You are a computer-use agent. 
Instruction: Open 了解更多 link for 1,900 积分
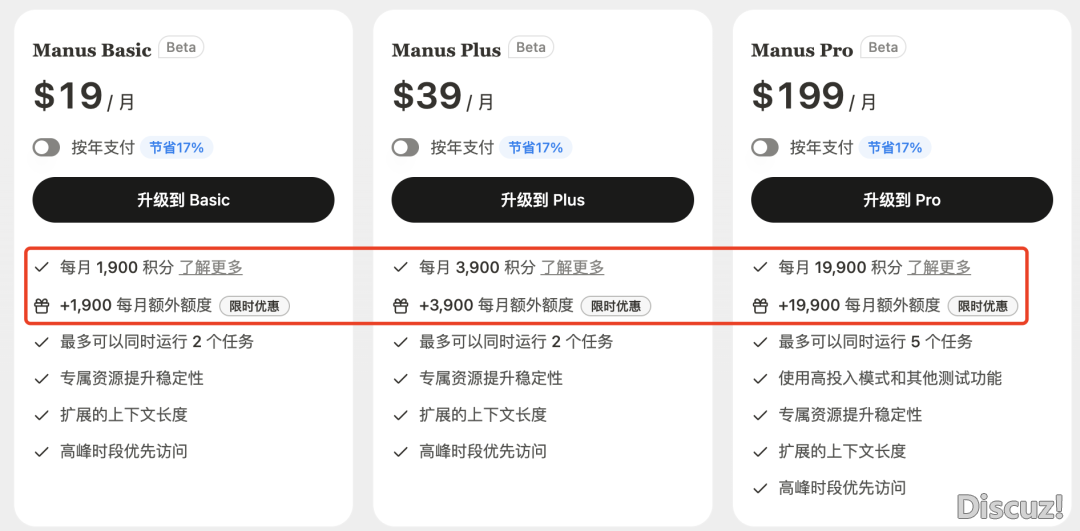211,267
